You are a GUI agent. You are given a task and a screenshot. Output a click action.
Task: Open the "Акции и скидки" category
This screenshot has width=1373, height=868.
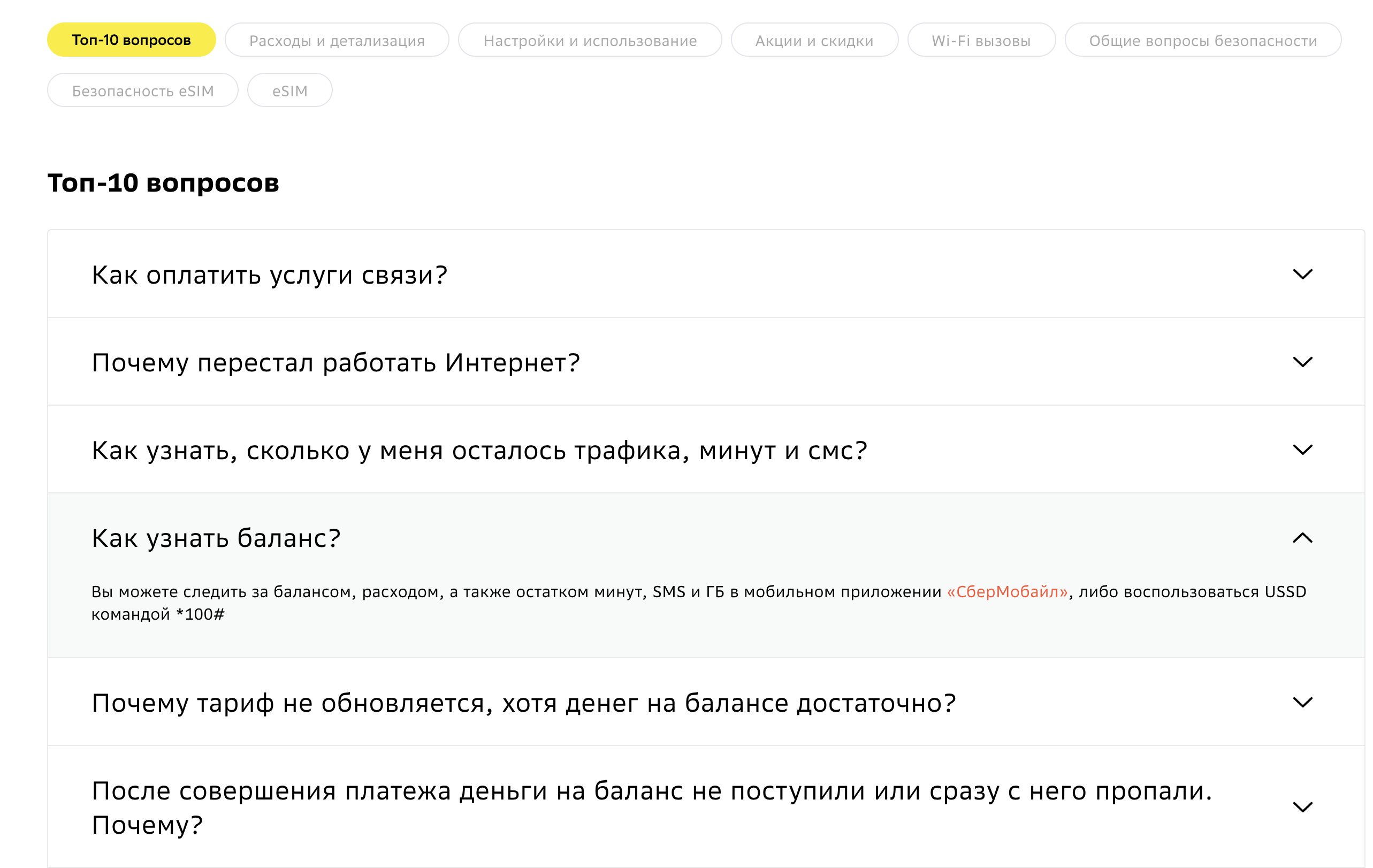click(x=814, y=40)
